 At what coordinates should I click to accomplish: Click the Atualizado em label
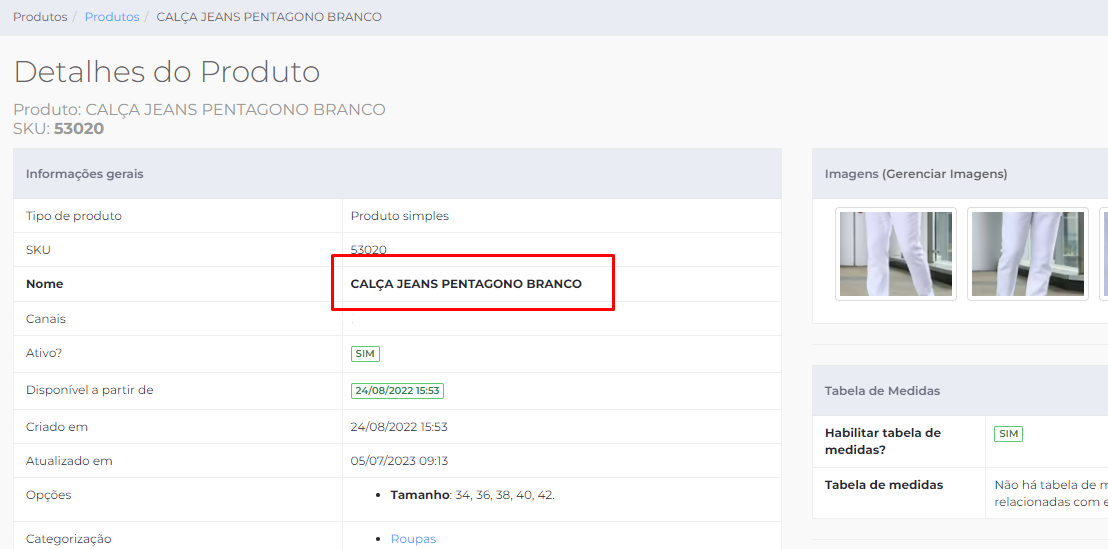69,461
